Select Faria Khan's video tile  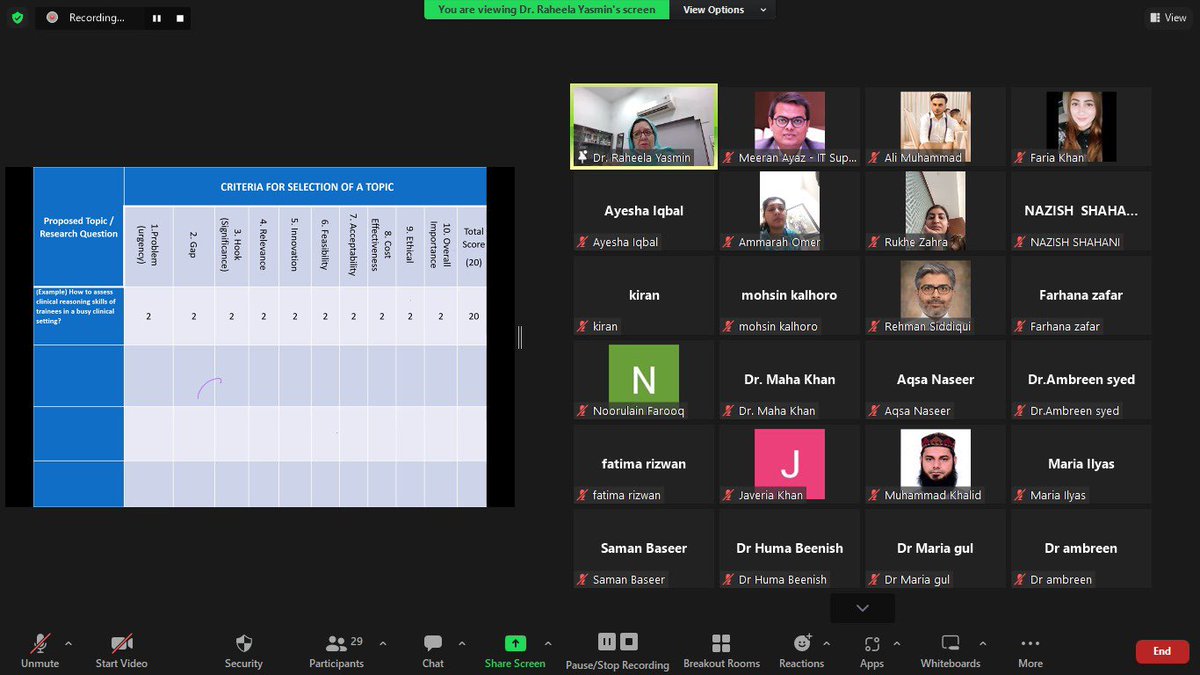(1081, 126)
